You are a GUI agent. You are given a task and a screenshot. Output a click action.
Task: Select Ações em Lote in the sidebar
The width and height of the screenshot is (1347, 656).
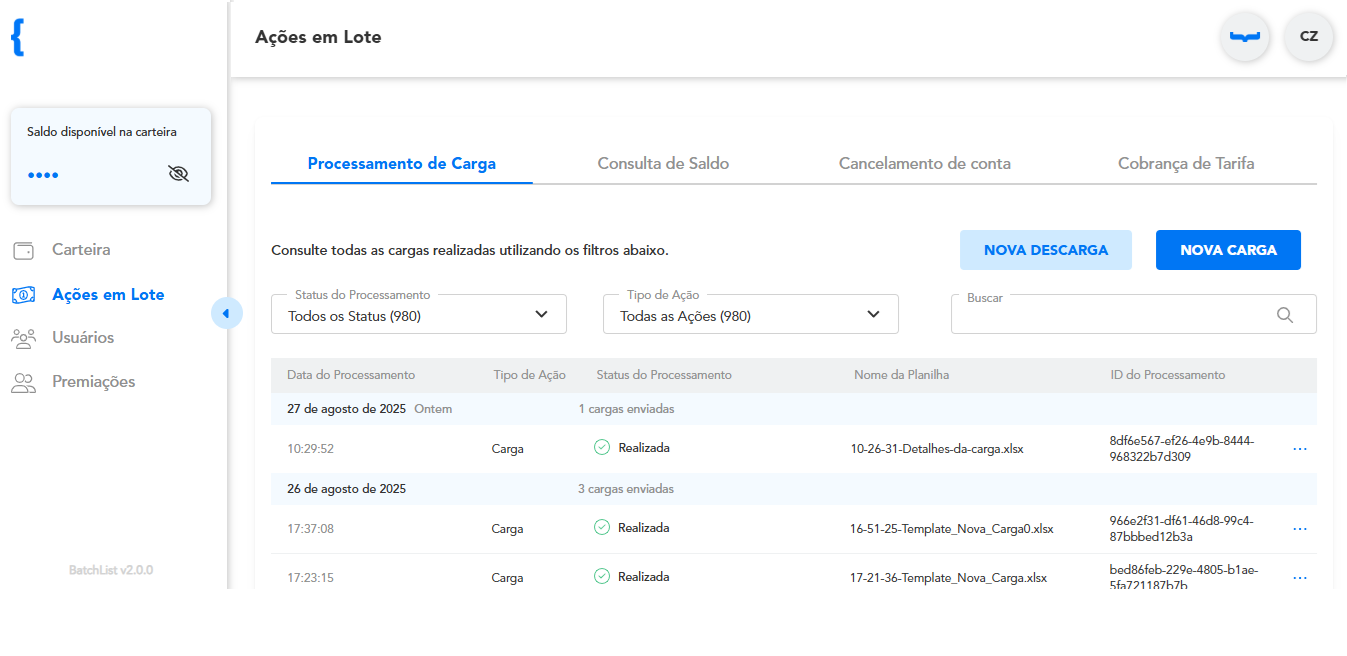(x=108, y=295)
